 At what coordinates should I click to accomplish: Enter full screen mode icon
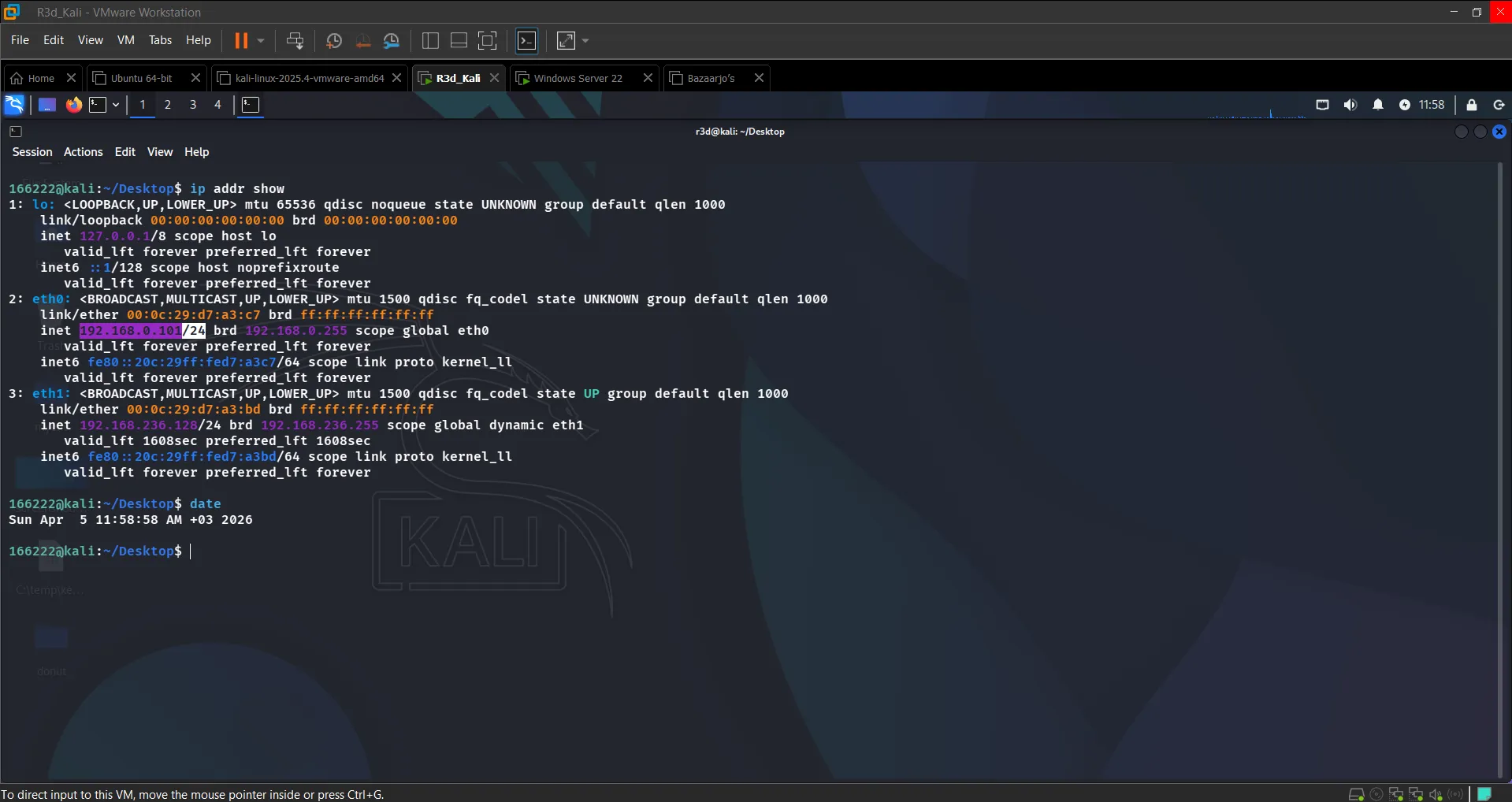[x=488, y=40]
